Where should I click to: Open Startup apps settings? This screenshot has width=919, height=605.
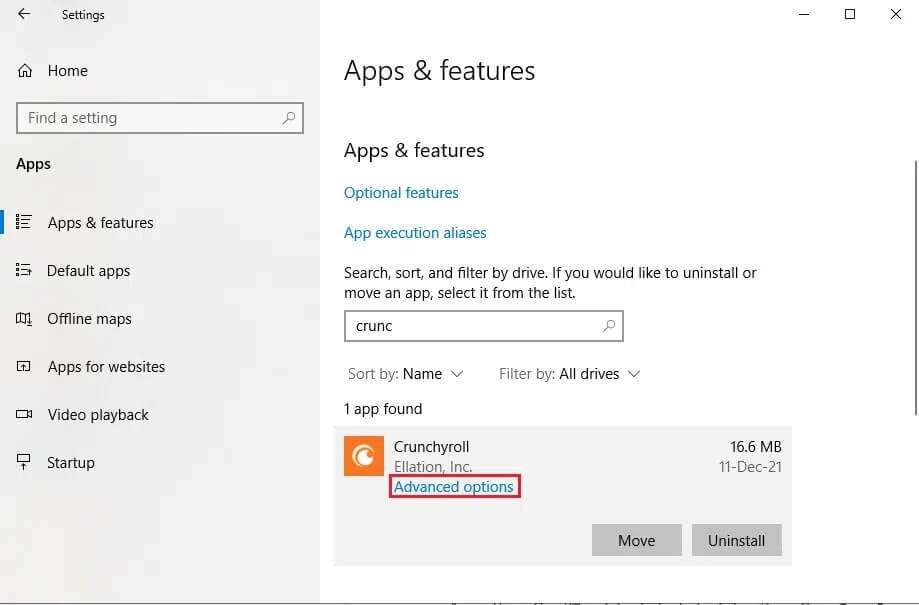(x=70, y=463)
